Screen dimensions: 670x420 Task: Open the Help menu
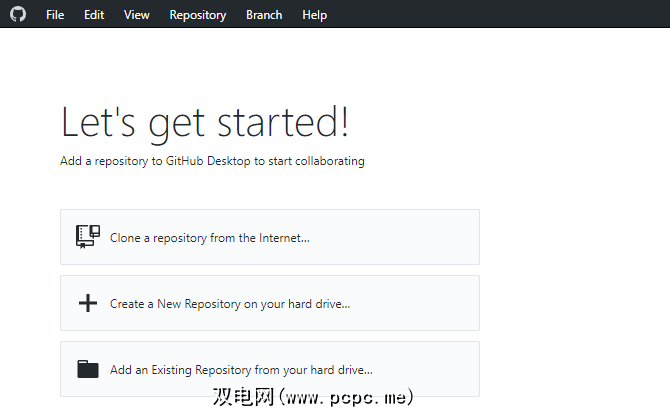(314, 15)
